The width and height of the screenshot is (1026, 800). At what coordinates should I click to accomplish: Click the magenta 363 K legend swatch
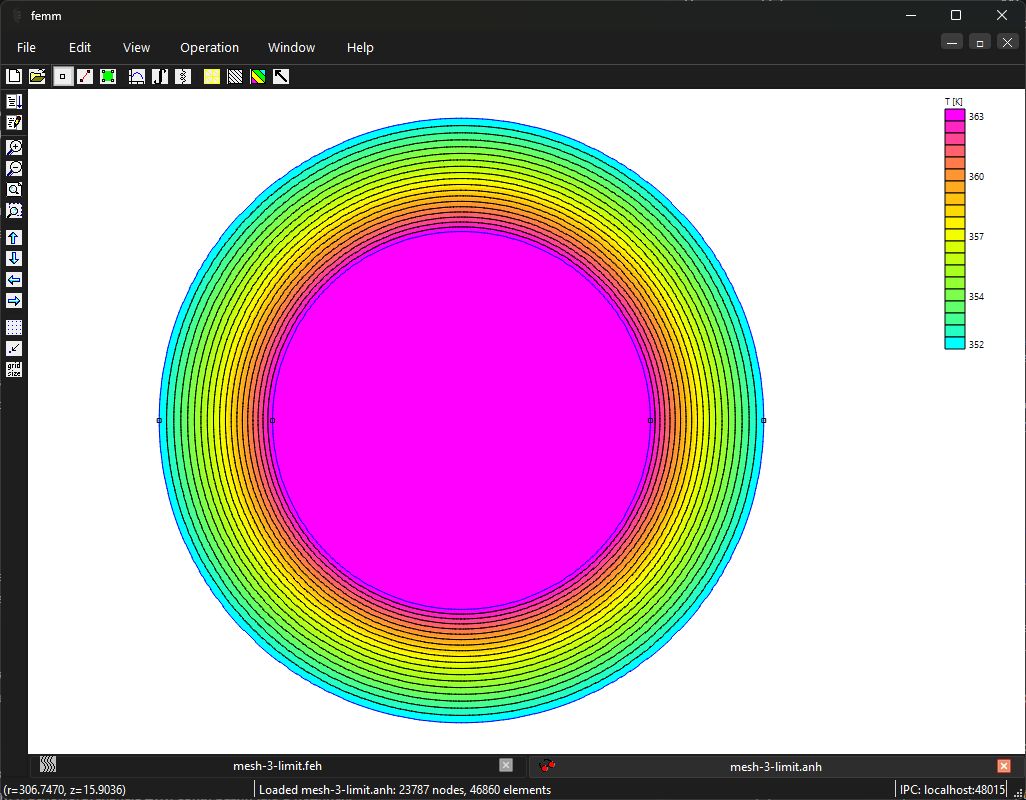coord(955,115)
